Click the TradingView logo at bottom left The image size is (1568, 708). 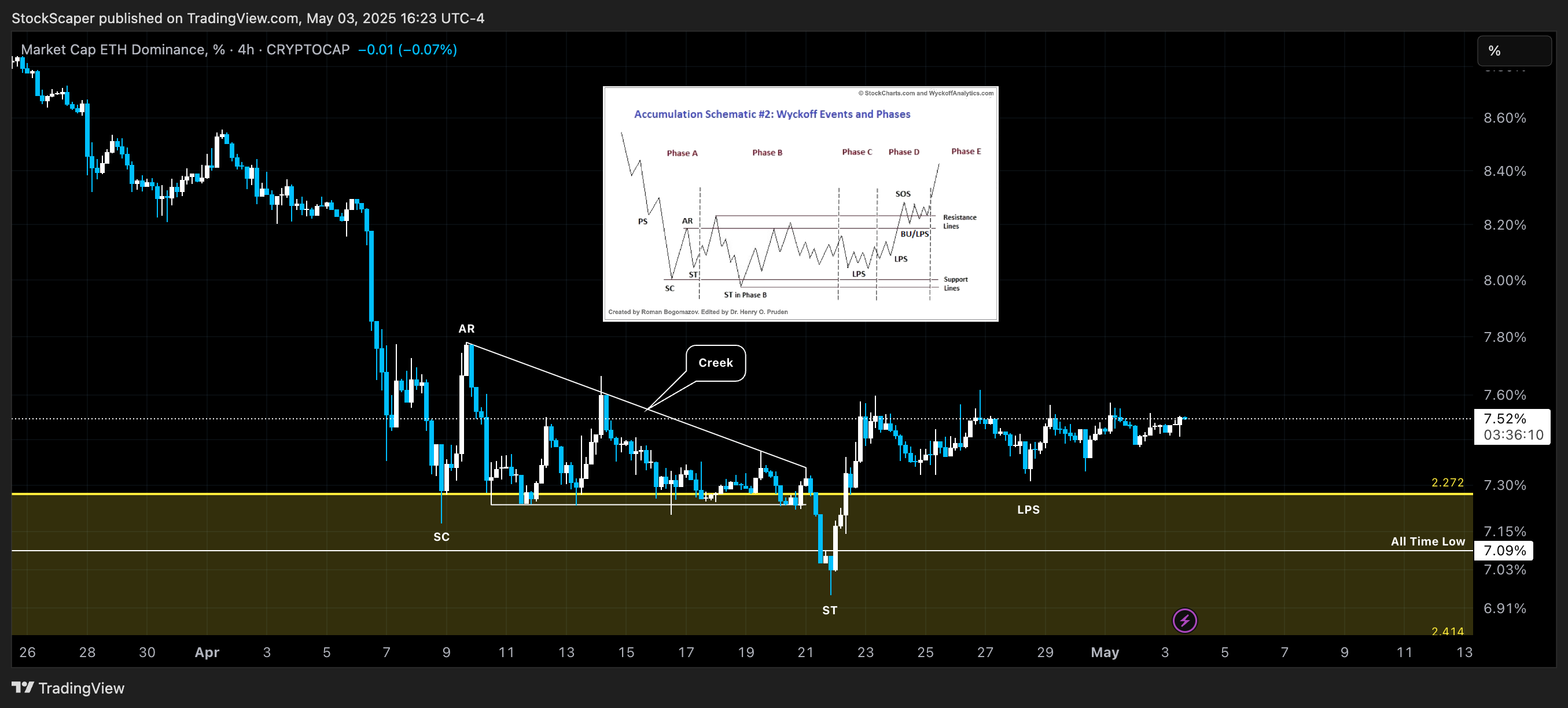pos(68,688)
